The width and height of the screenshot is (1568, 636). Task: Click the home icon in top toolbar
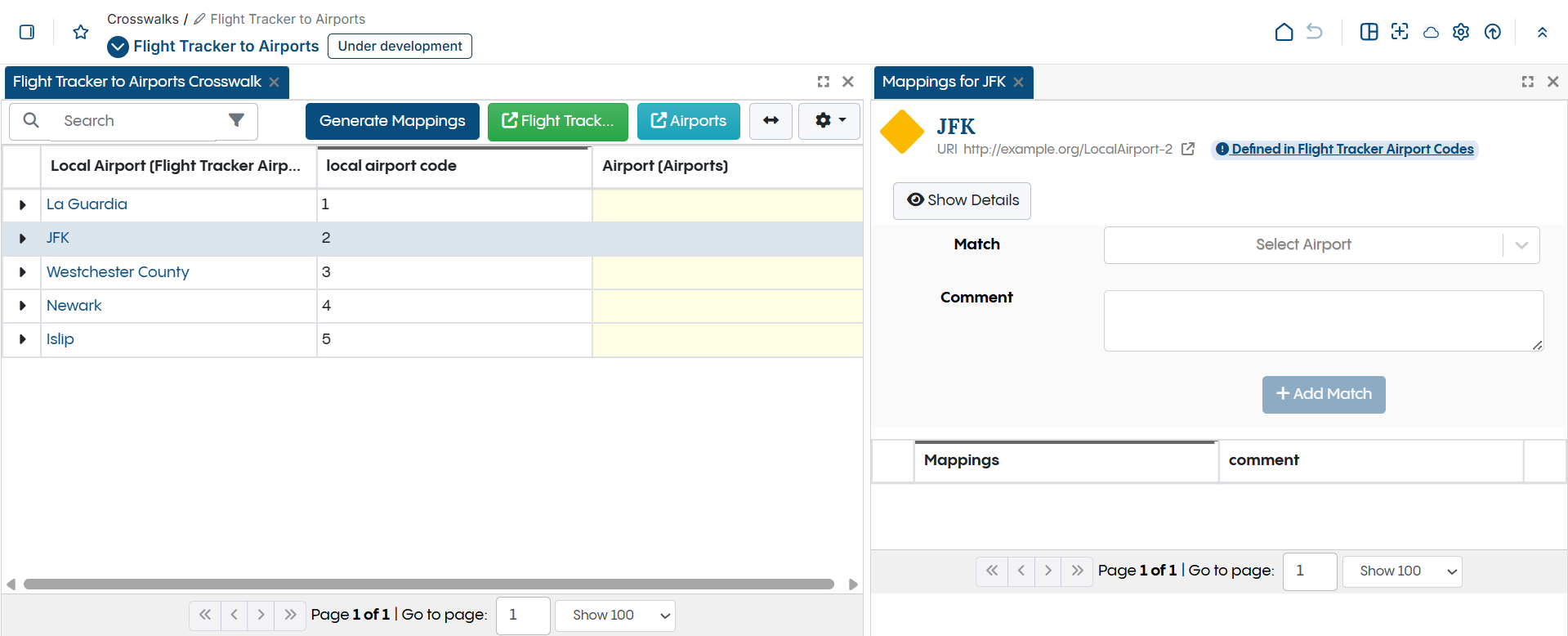tap(1284, 32)
